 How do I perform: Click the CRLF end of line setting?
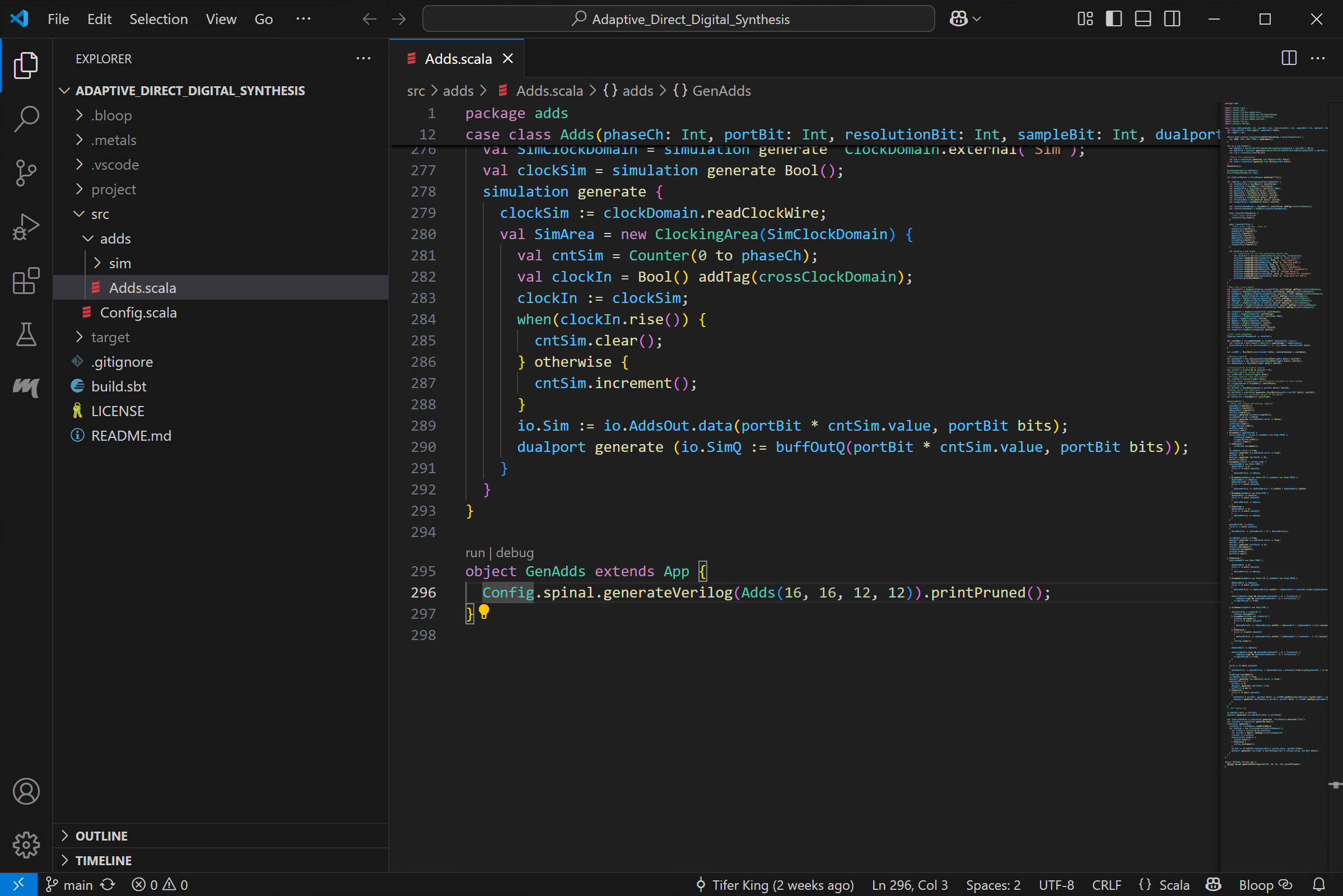point(1107,885)
